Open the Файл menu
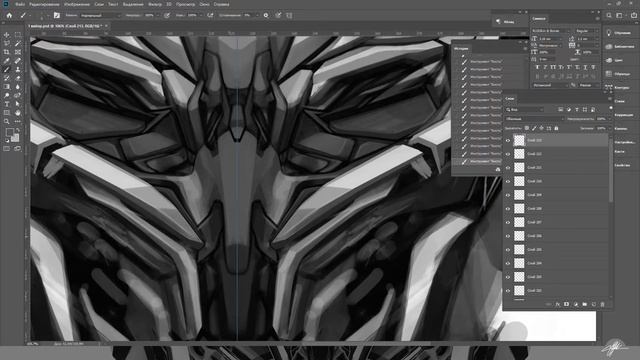The height and width of the screenshot is (360, 640). click(x=20, y=4)
